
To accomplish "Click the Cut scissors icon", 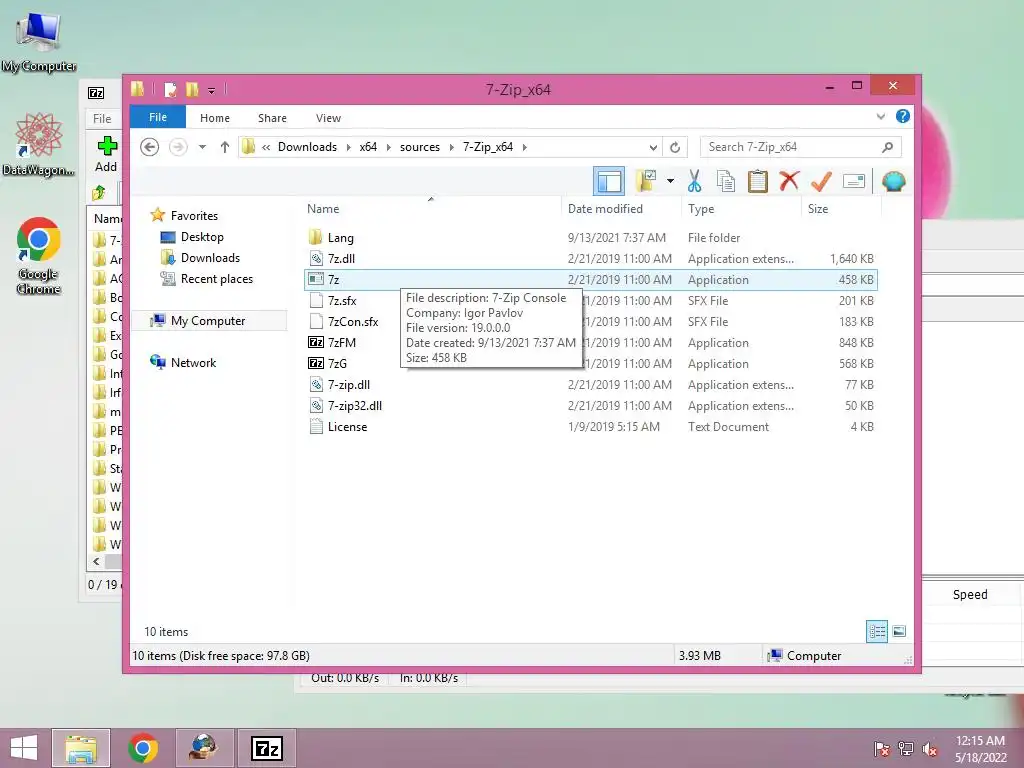I will click(694, 181).
